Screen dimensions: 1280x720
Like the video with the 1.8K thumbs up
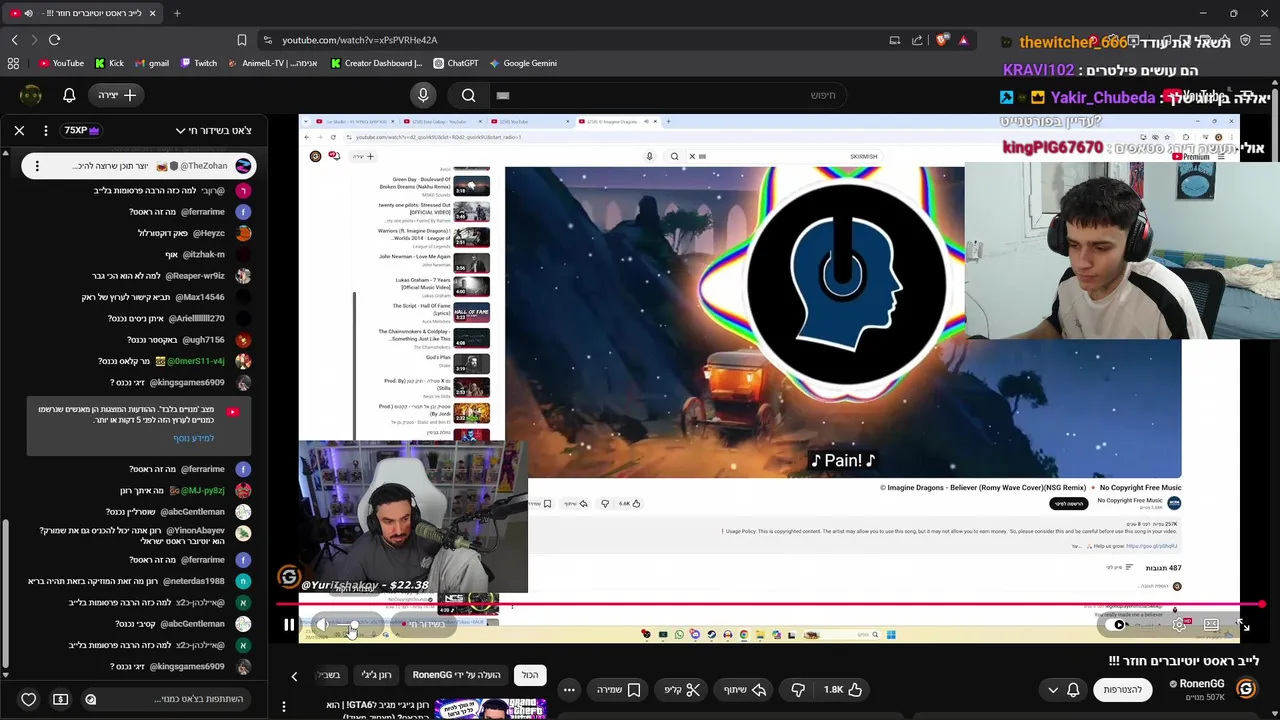pyautogui.click(x=843, y=689)
